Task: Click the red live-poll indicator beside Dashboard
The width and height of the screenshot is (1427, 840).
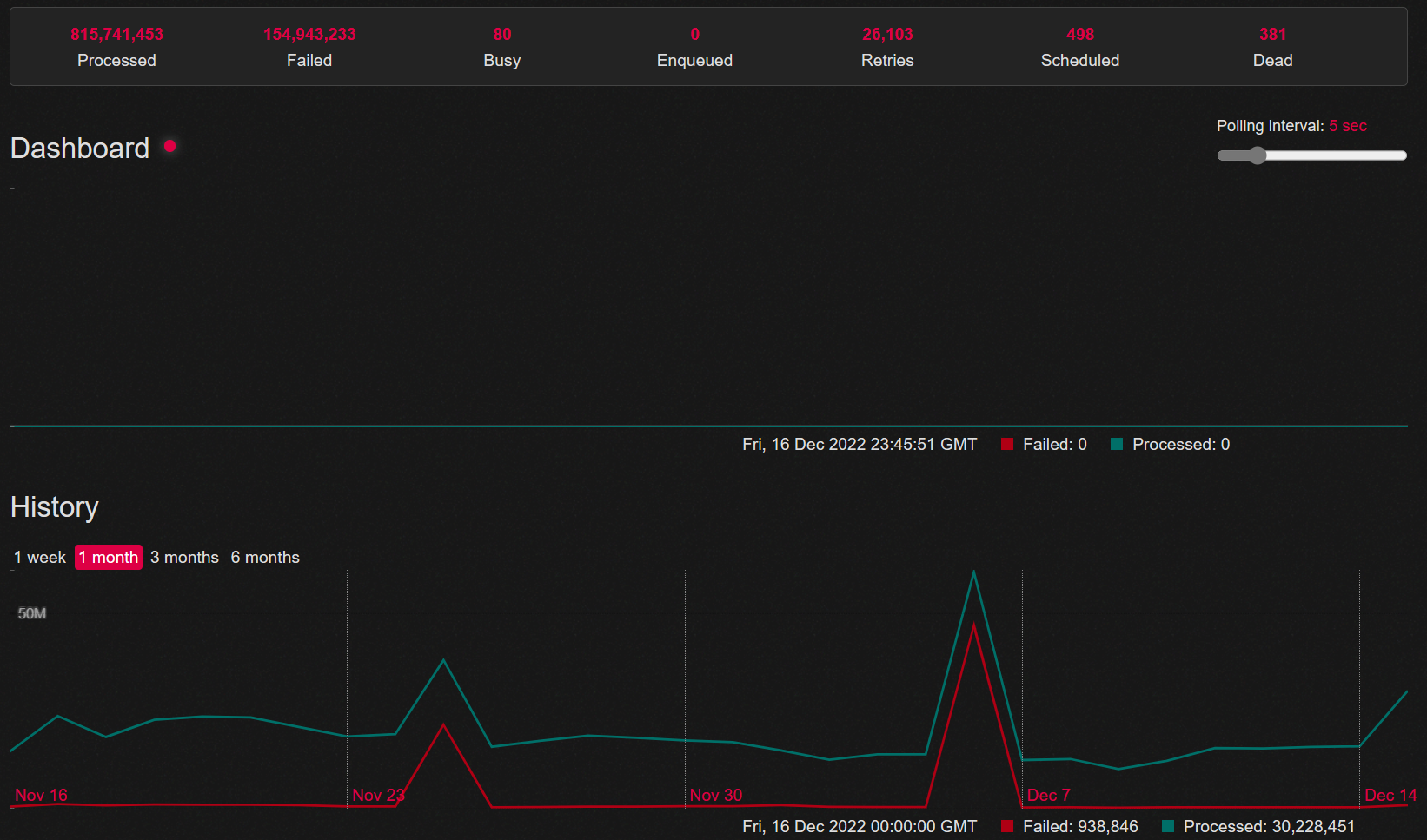Action: (x=170, y=146)
